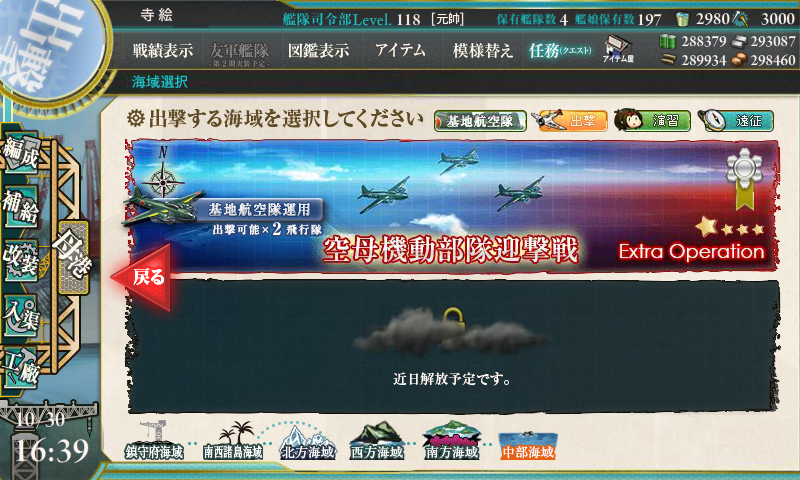
Task: Return to 母港 home port
Action: (x=74, y=257)
